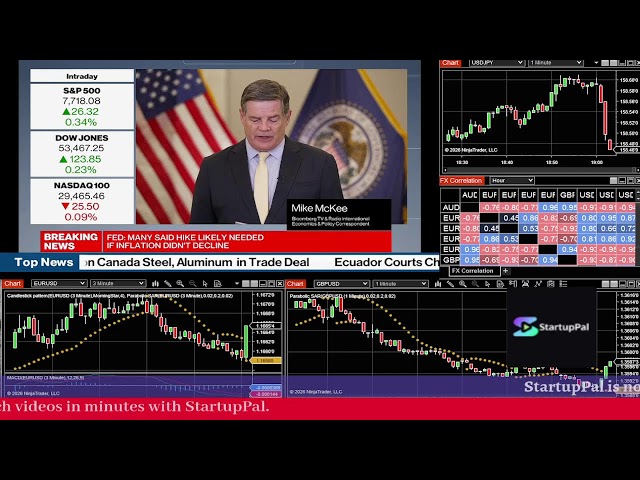Select drawing pencil tool in GBPUSD chart
Viewport: 640px width, 480px height.
point(450,284)
